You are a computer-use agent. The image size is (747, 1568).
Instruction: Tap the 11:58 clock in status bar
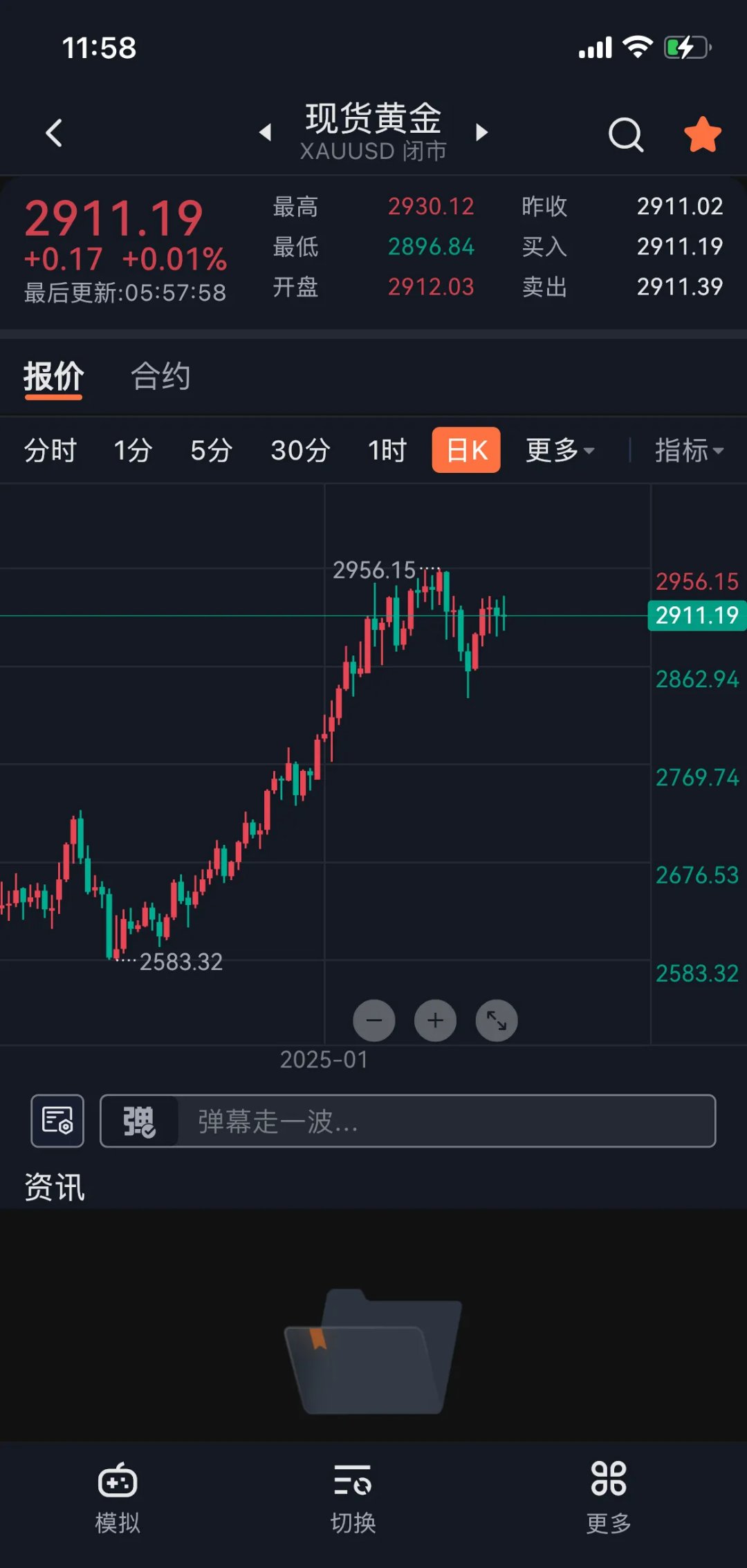[x=99, y=48]
